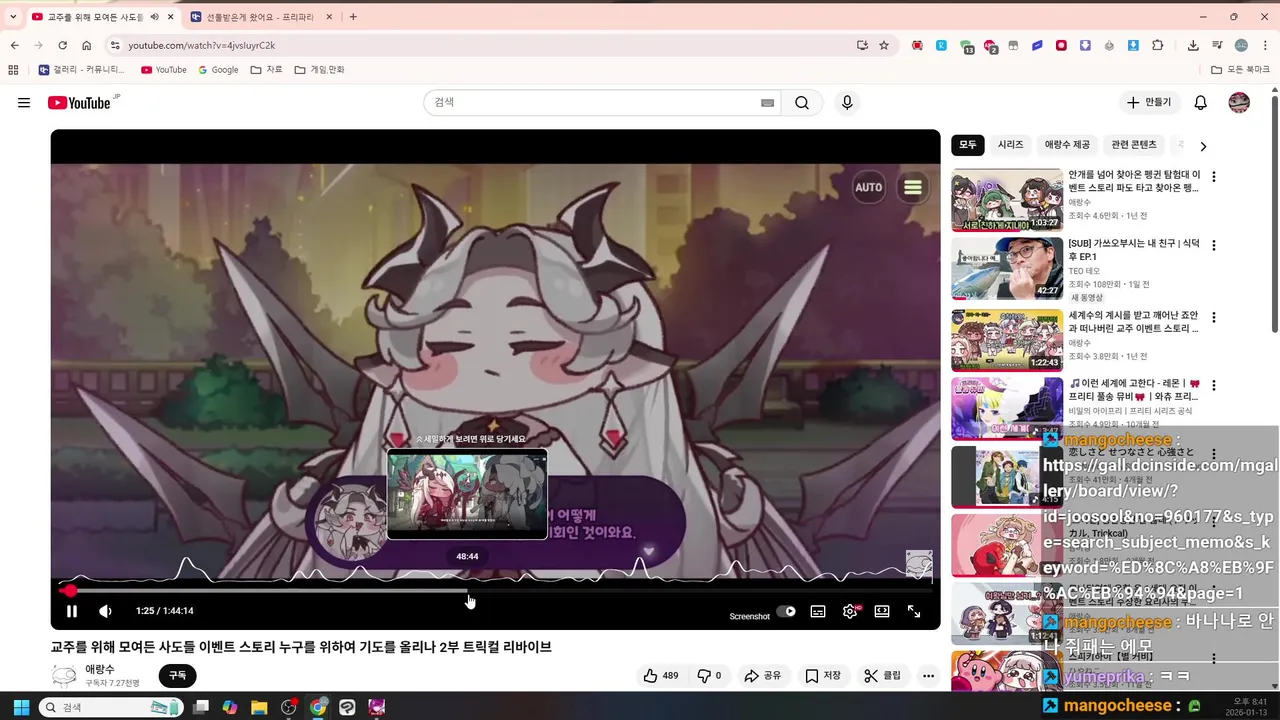The image size is (1280, 720).
Task: Open the 만들기 create button
Action: [x=1149, y=103]
